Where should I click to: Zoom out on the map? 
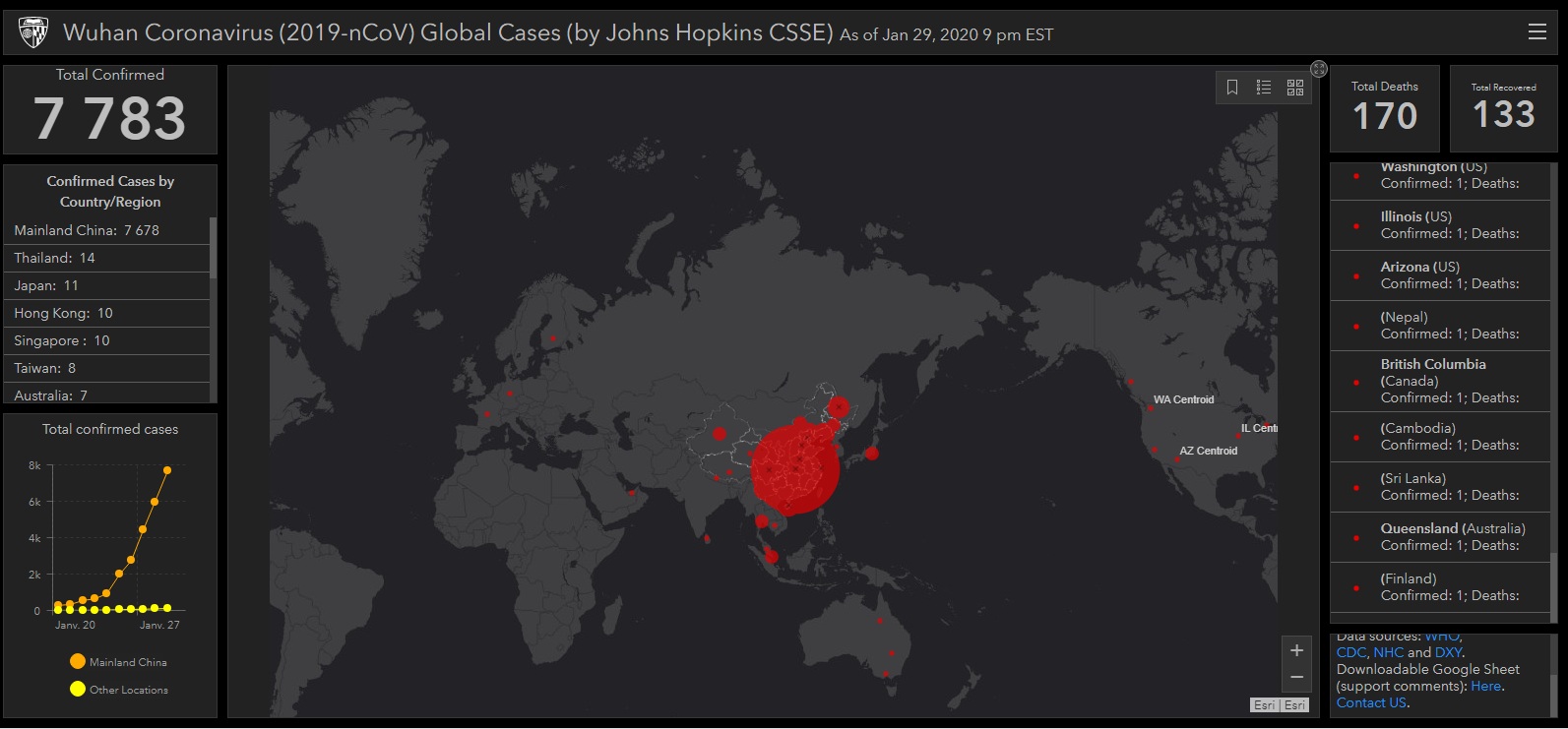[1296, 677]
